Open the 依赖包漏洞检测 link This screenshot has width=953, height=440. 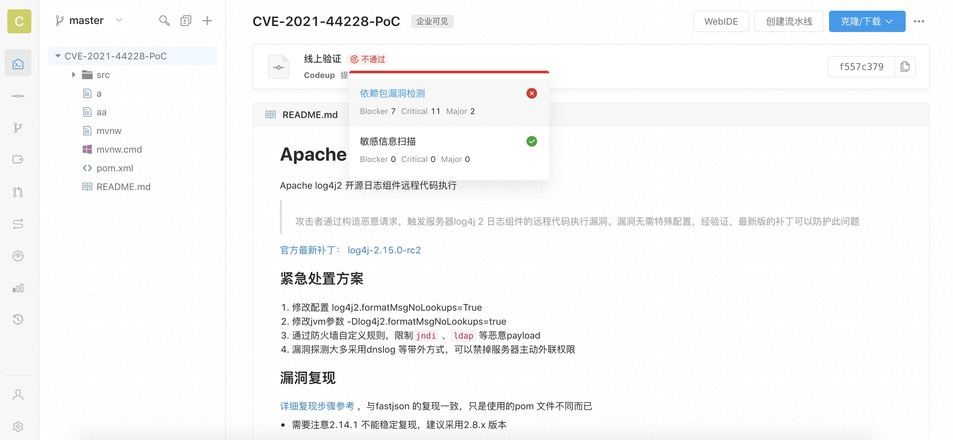392,93
